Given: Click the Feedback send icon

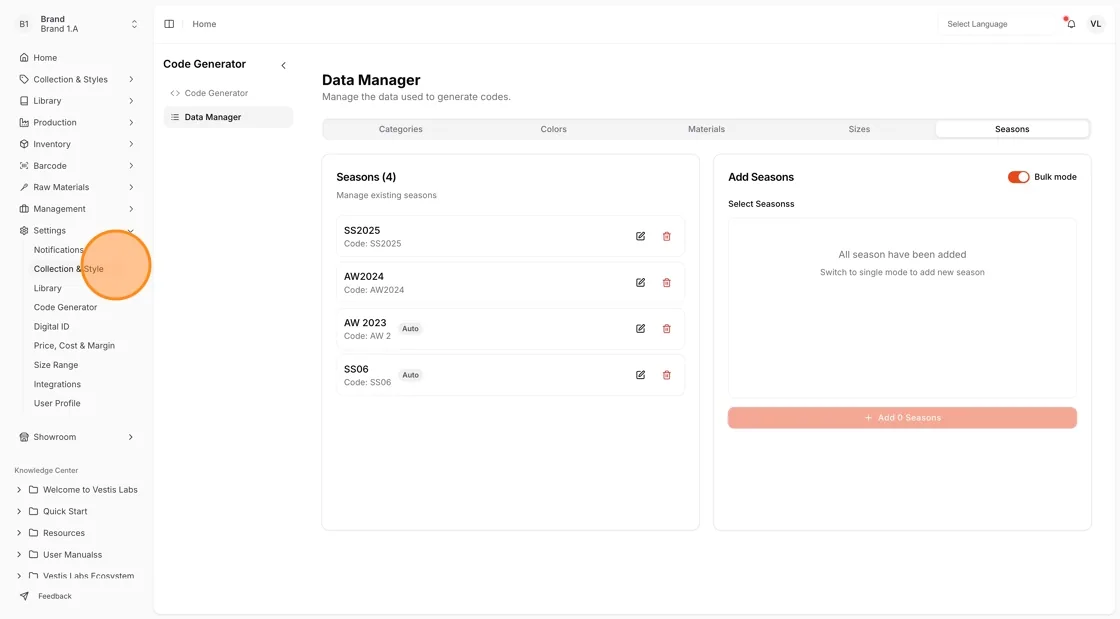Looking at the screenshot, I should tap(24, 596).
